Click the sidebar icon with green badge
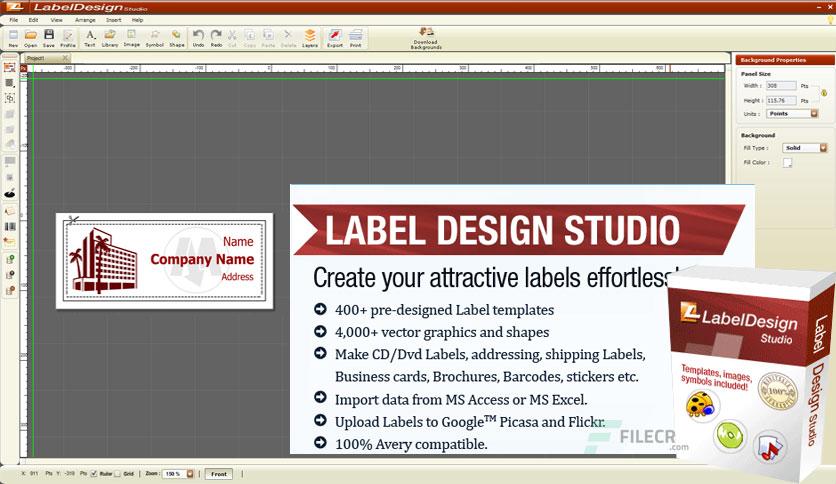Screen dimensions: 836x484 click(10, 260)
